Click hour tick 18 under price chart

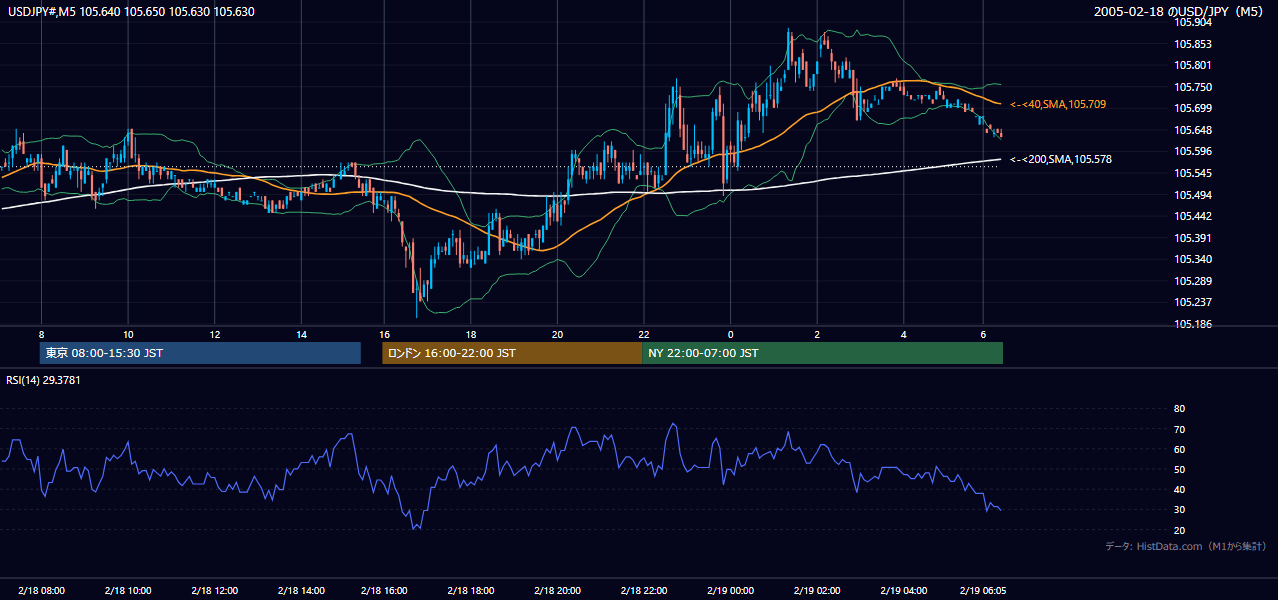tap(471, 334)
